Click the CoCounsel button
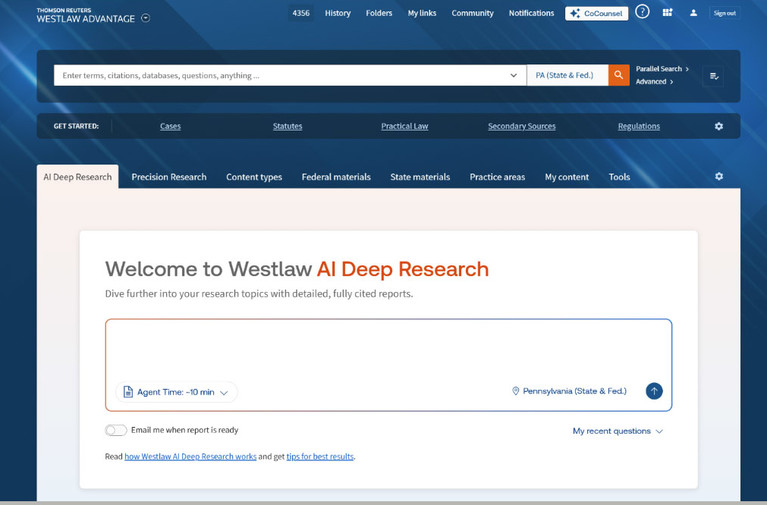767x505 pixels. coord(596,13)
